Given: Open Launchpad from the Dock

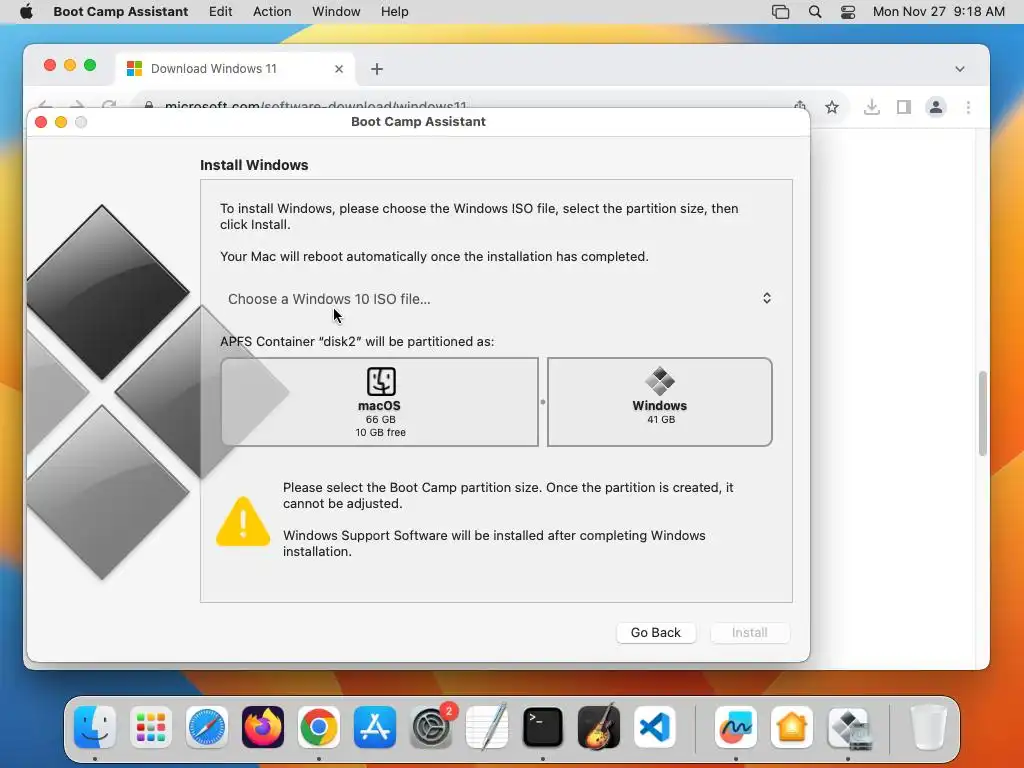Looking at the screenshot, I should [151, 727].
